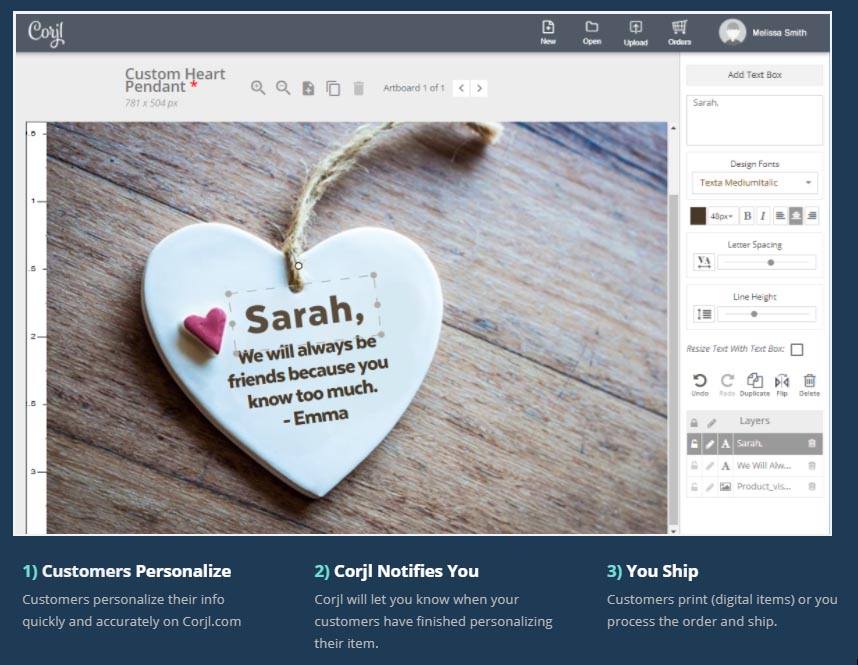
Task: Toggle lock on Sarah layer
Action: click(694, 444)
